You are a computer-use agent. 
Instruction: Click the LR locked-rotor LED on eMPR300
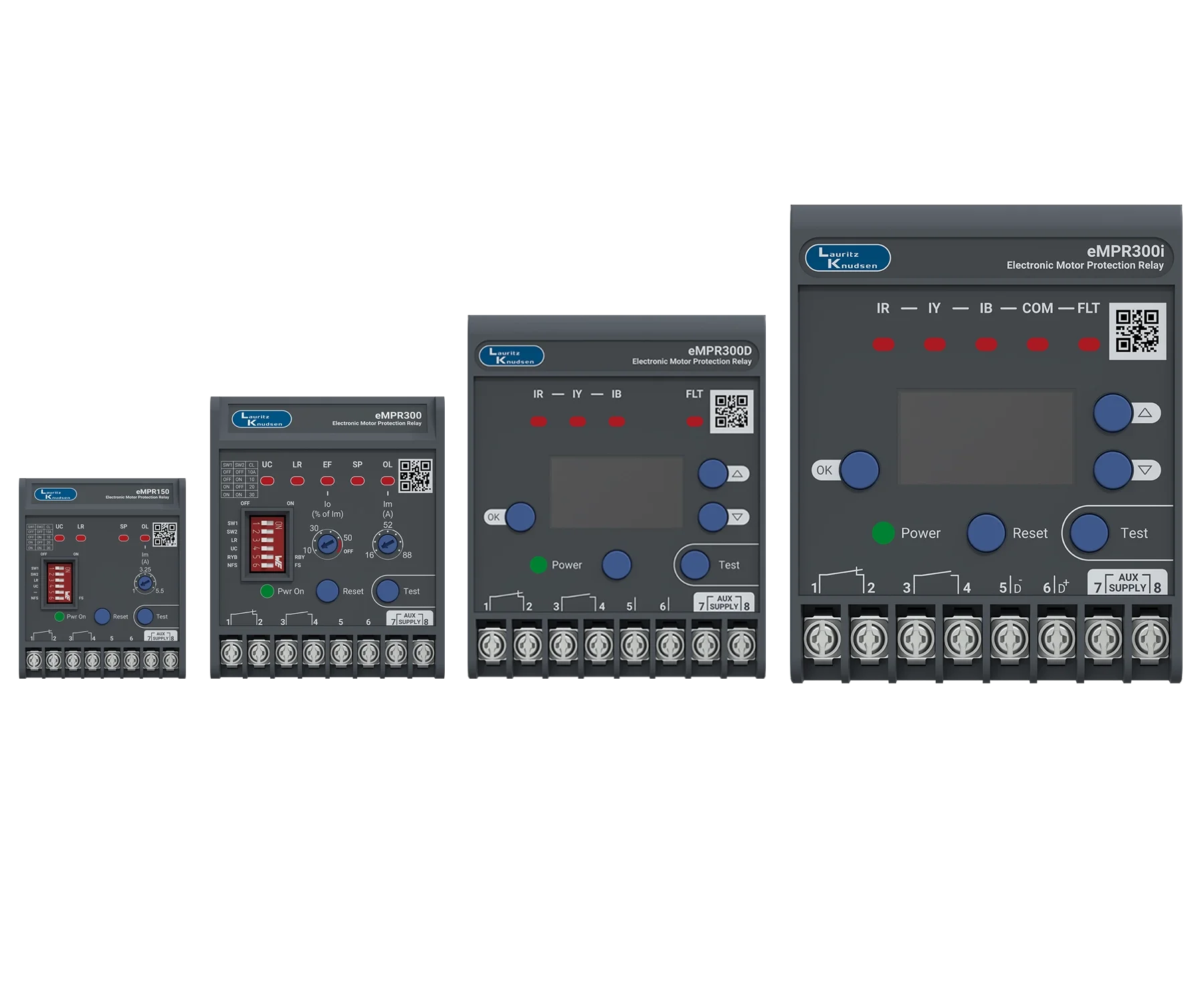coord(296,480)
